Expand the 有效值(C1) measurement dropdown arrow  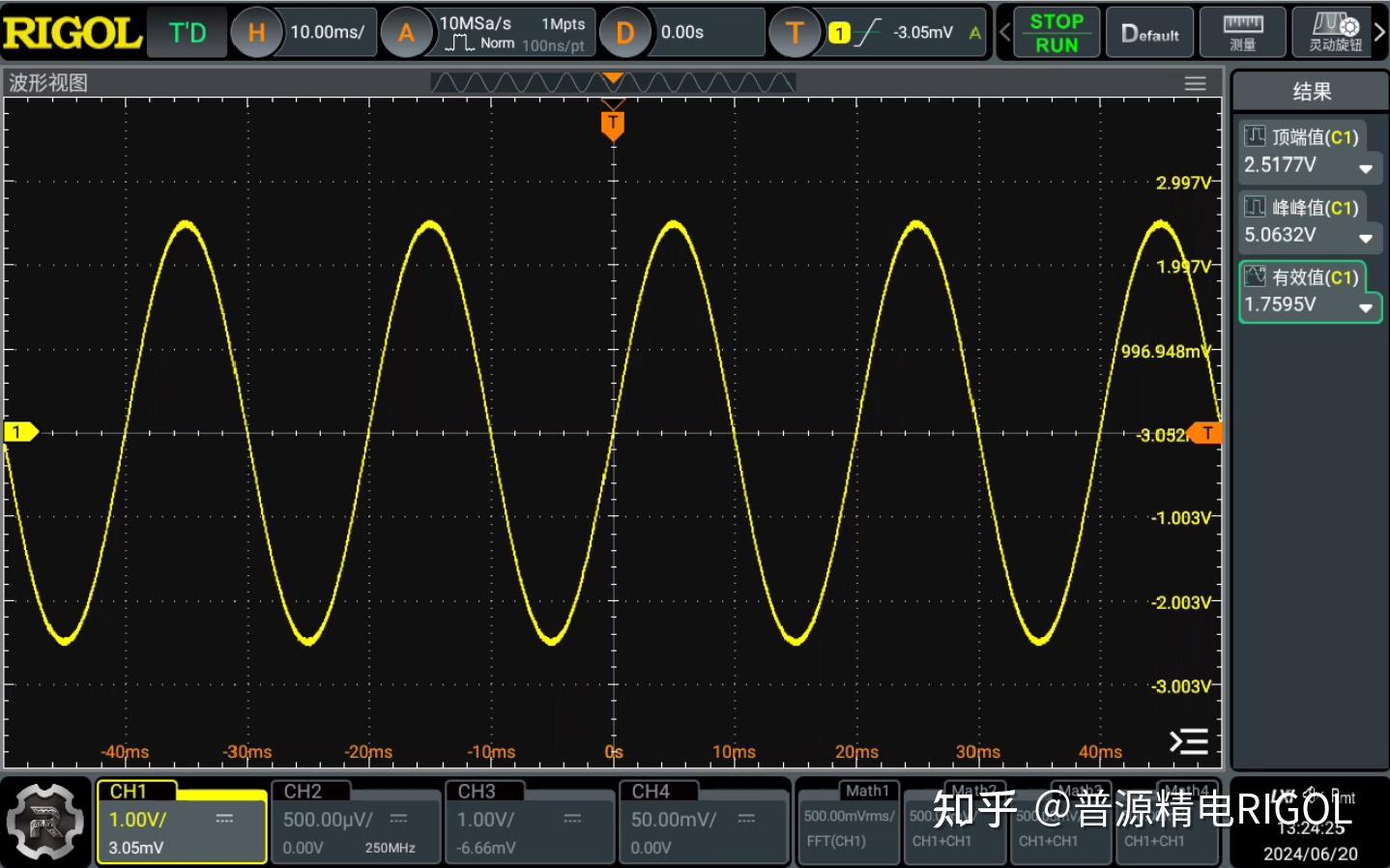click(1366, 308)
